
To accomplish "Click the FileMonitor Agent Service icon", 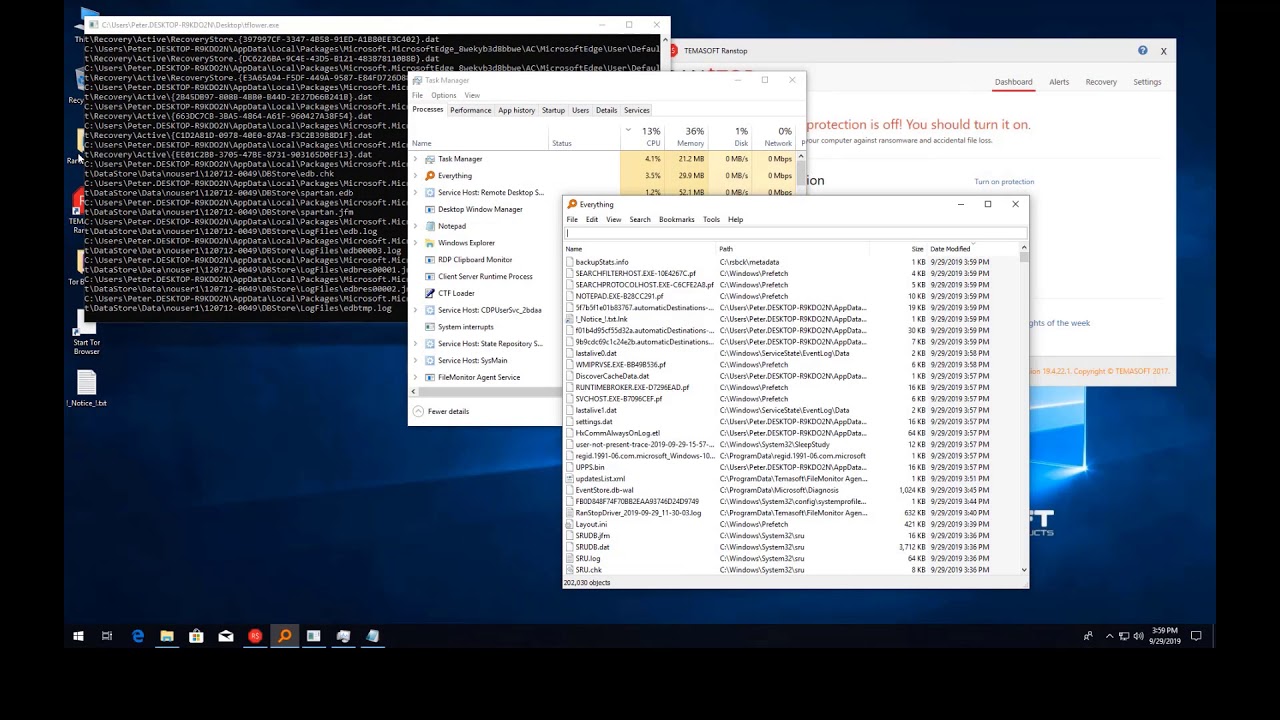I will point(430,377).
